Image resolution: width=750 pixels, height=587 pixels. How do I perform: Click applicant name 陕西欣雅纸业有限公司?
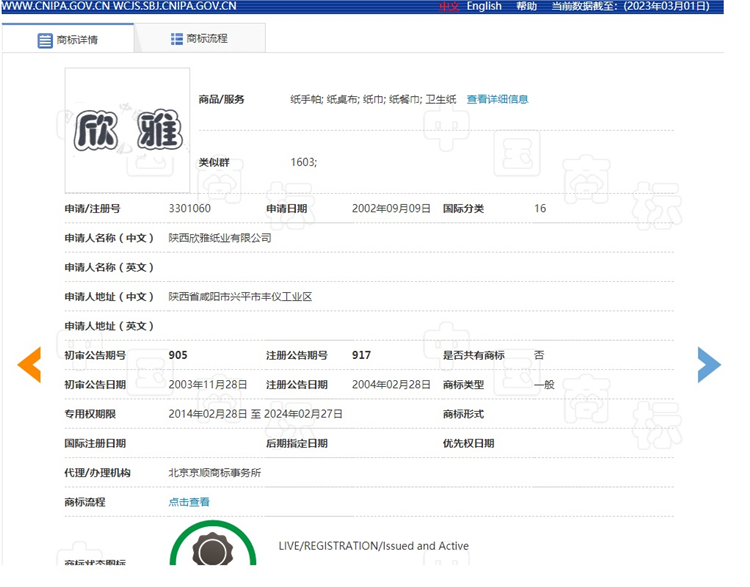pyautogui.click(x=219, y=238)
